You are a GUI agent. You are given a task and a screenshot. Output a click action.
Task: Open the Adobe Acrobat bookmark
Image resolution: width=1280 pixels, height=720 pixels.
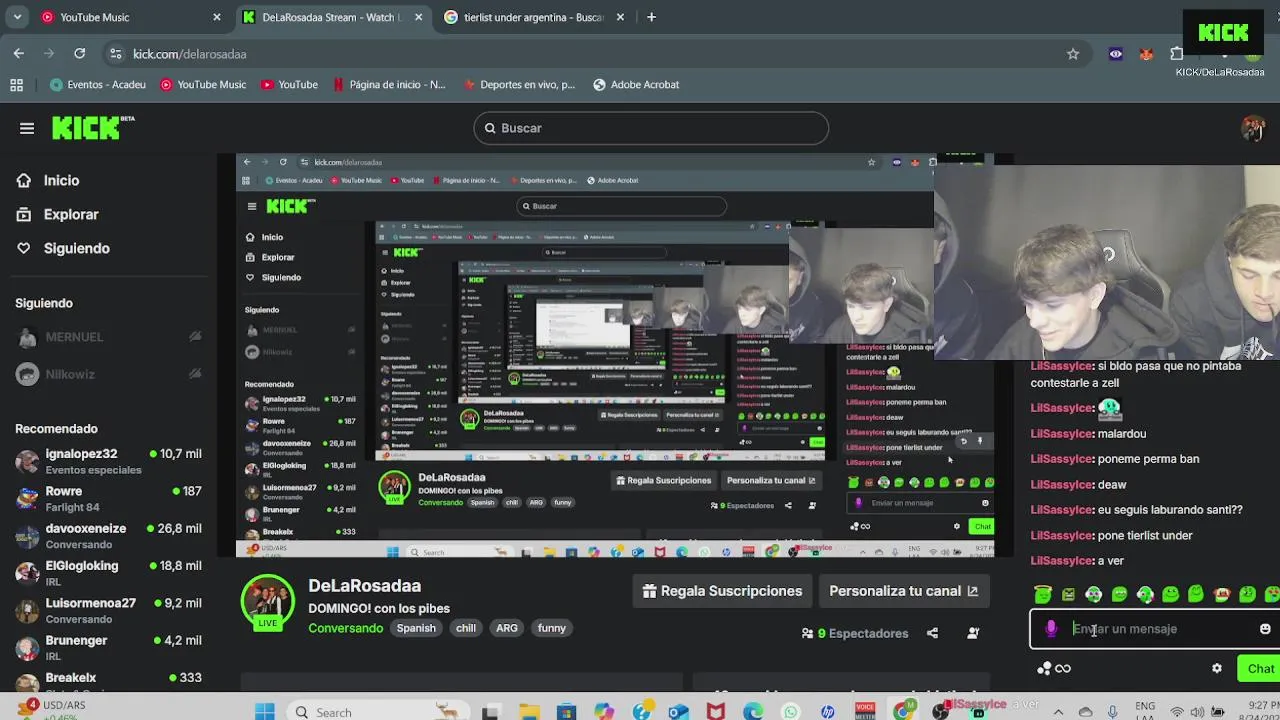pyautogui.click(x=636, y=85)
